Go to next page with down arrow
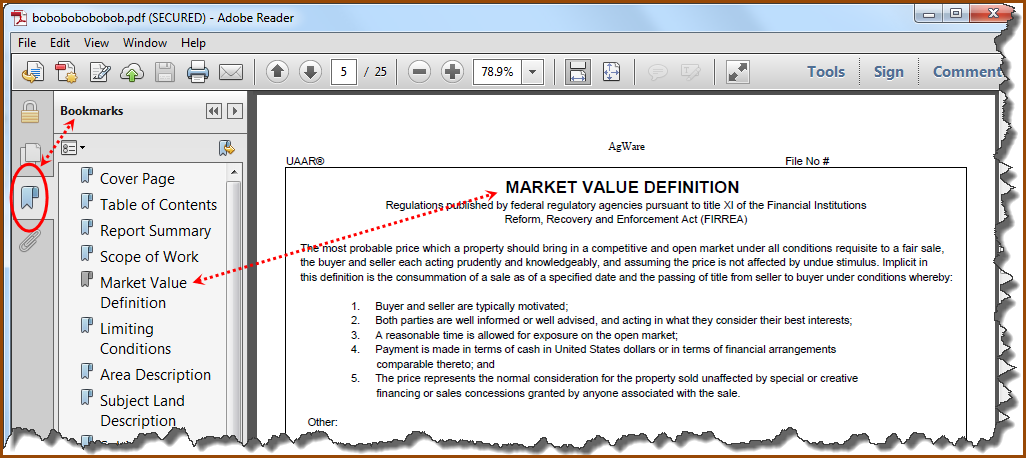Viewport: 1026px width, 458px height. click(x=310, y=72)
